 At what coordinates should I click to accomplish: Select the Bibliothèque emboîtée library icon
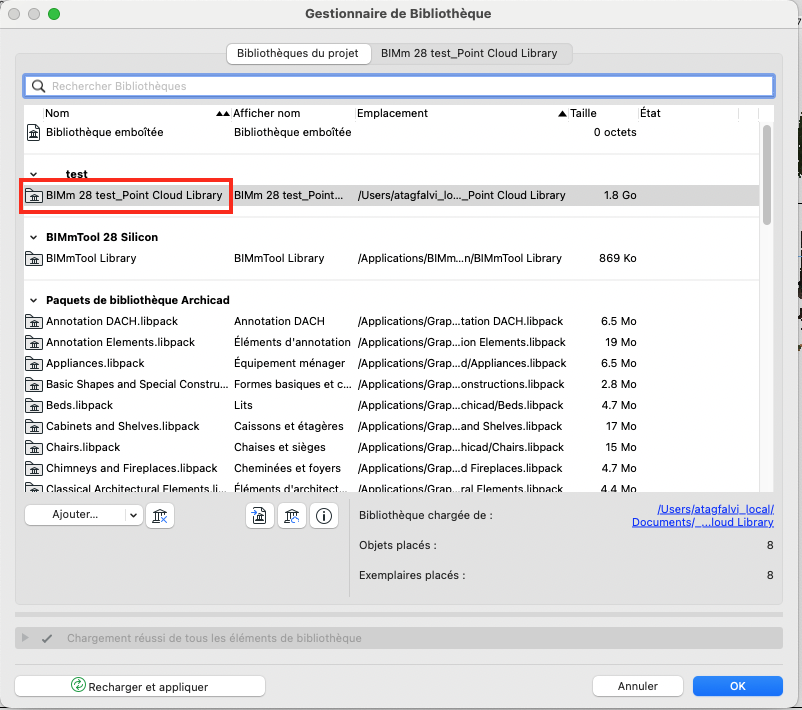click(34, 132)
